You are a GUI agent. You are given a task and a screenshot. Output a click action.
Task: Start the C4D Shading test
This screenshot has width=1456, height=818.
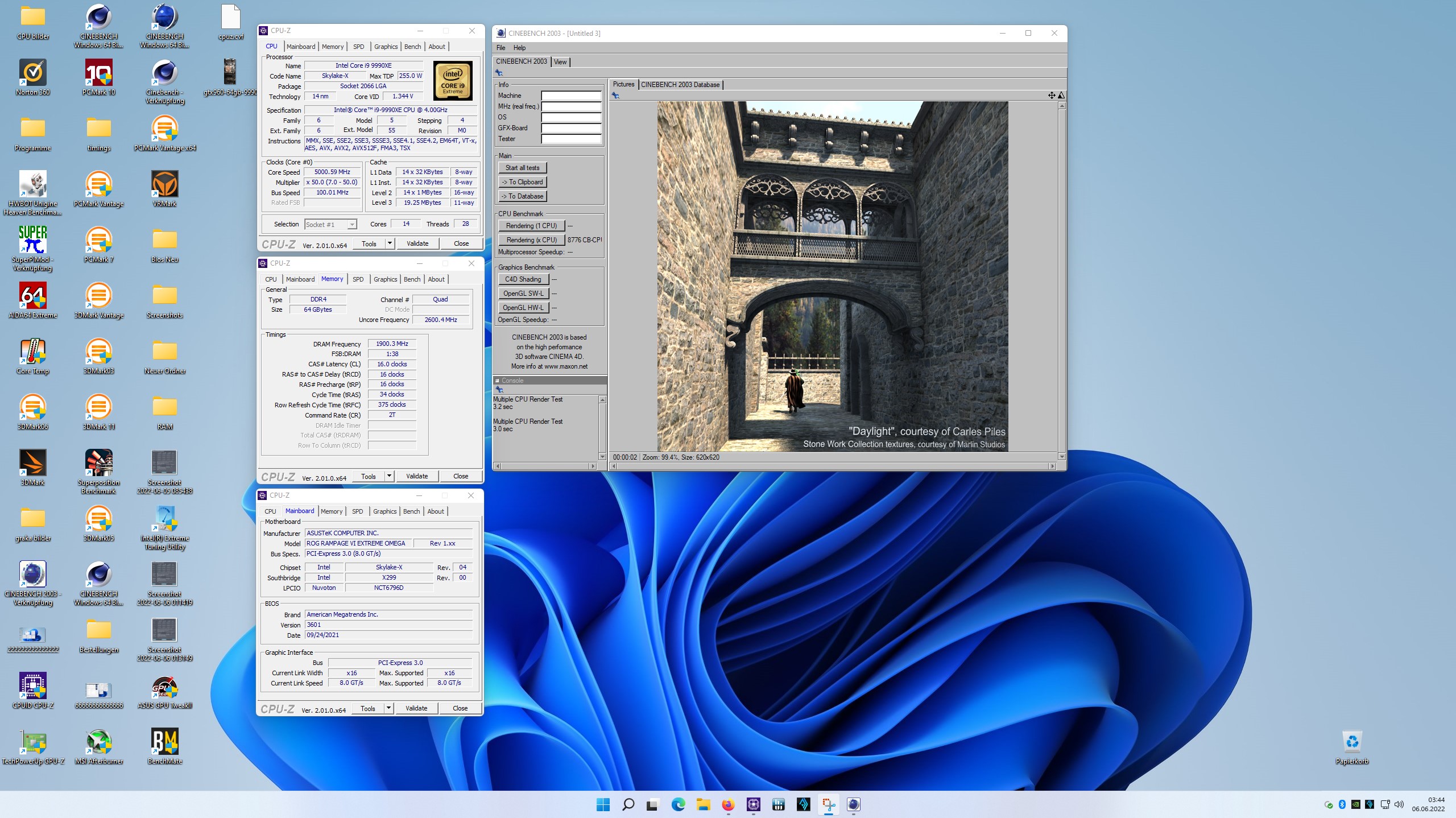coord(523,279)
